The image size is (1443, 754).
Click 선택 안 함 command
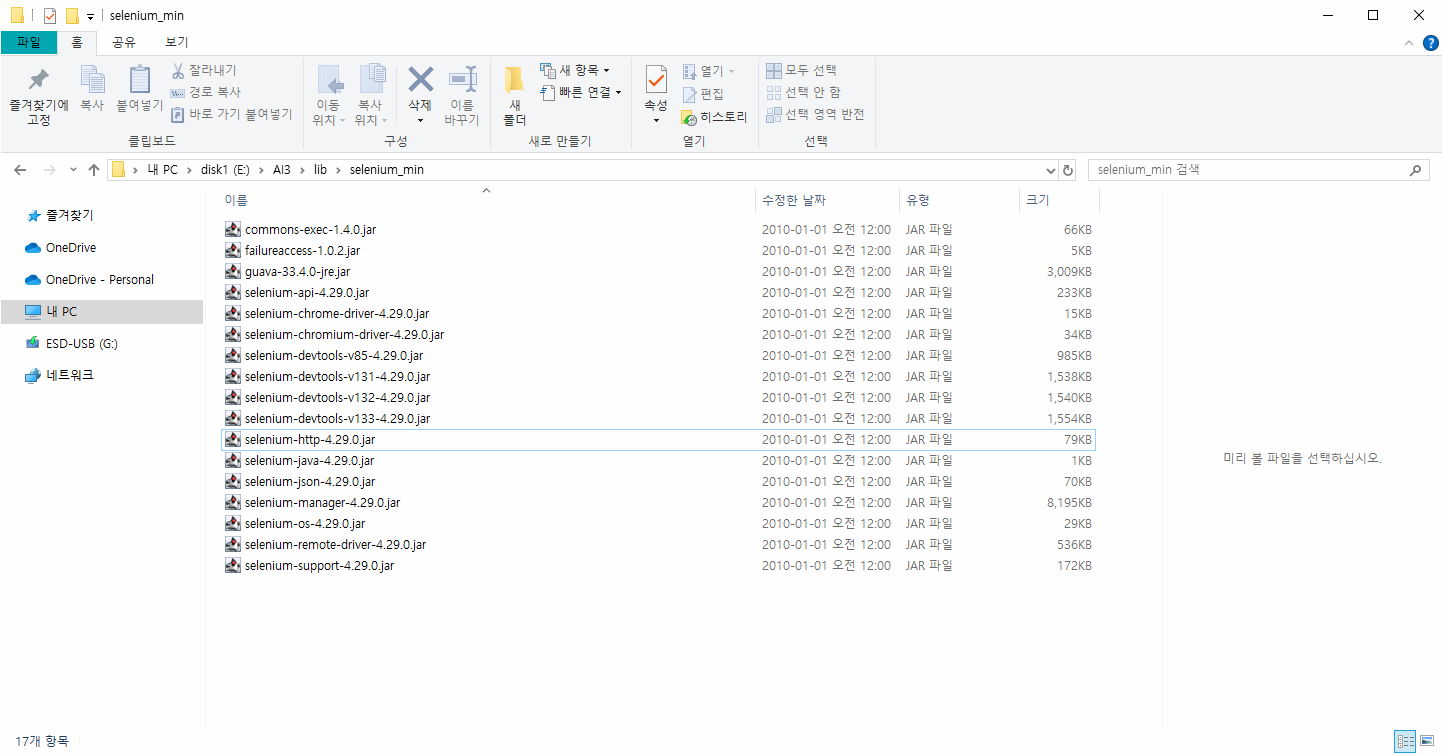click(x=803, y=92)
